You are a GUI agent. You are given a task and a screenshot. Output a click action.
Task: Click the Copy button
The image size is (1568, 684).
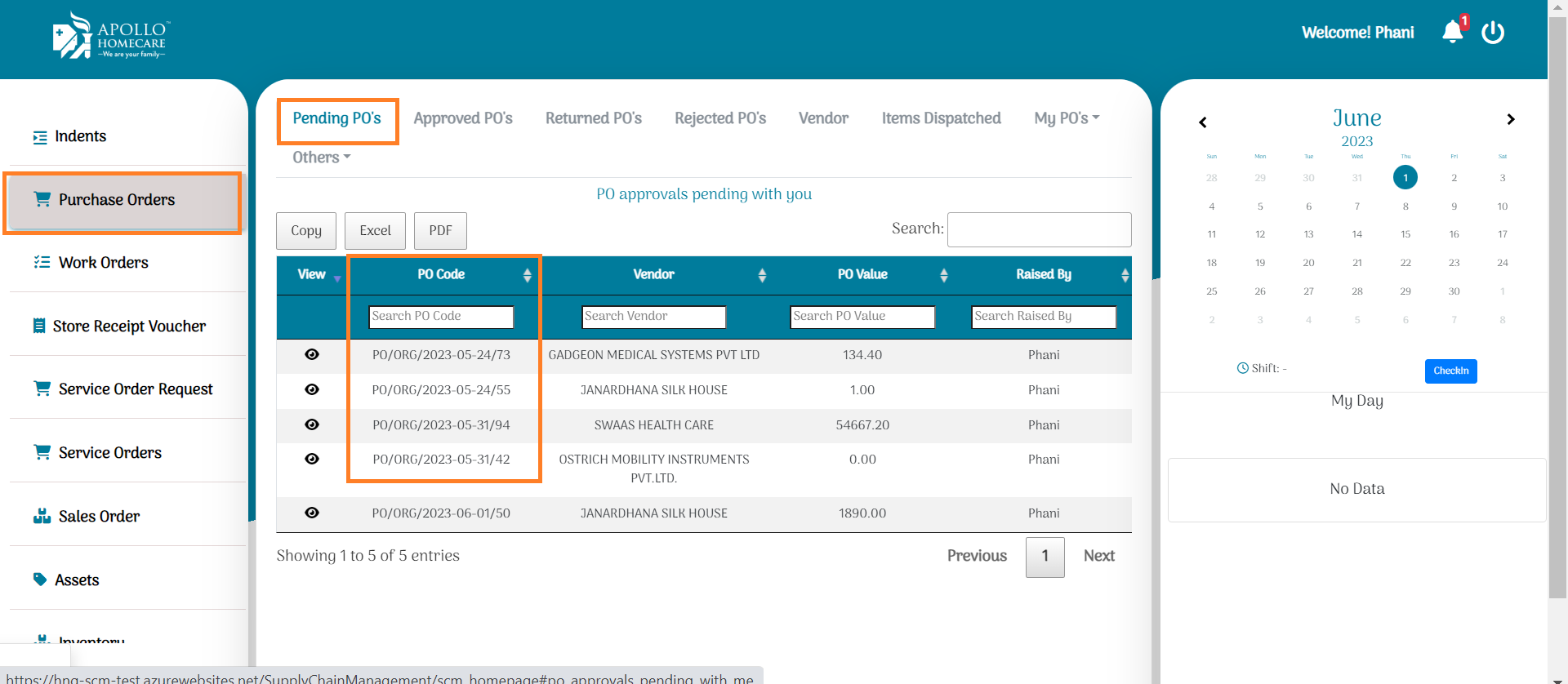(306, 231)
